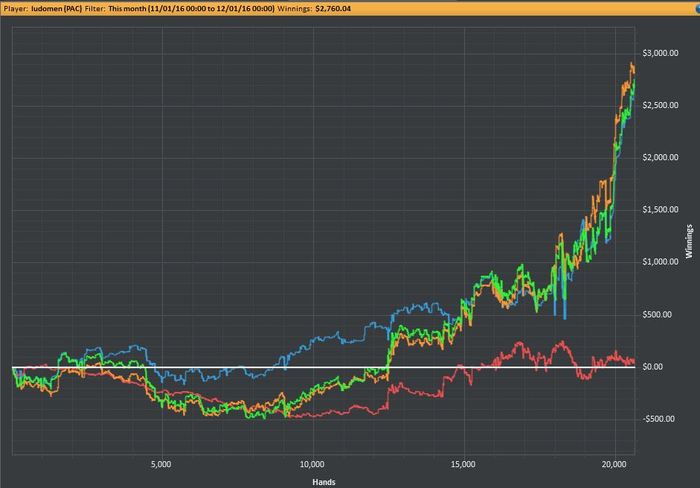This screenshot has height=488, width=700.
Task: Click the 5,000 hands tick label
Action: [161, 464]
